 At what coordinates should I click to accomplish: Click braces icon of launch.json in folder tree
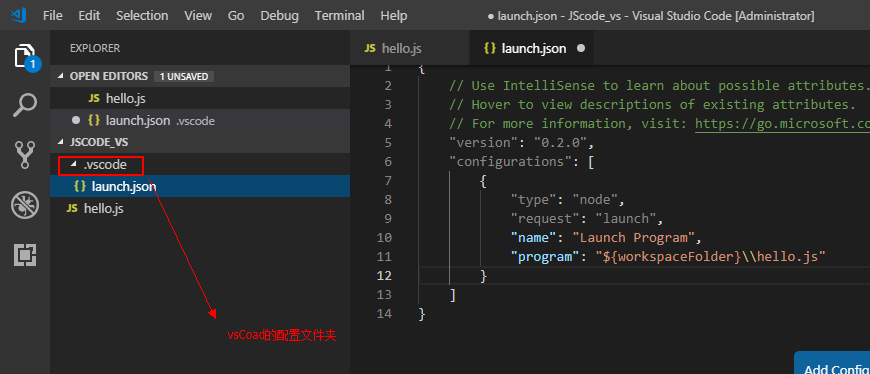[x=80, y=186]
